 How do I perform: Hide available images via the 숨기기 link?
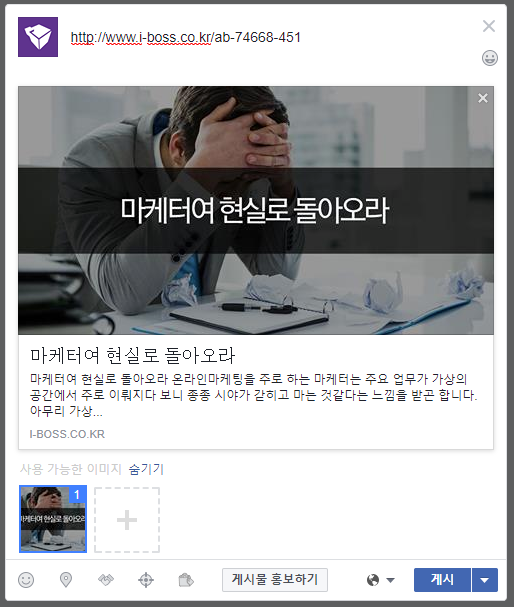tap(146, 469)
